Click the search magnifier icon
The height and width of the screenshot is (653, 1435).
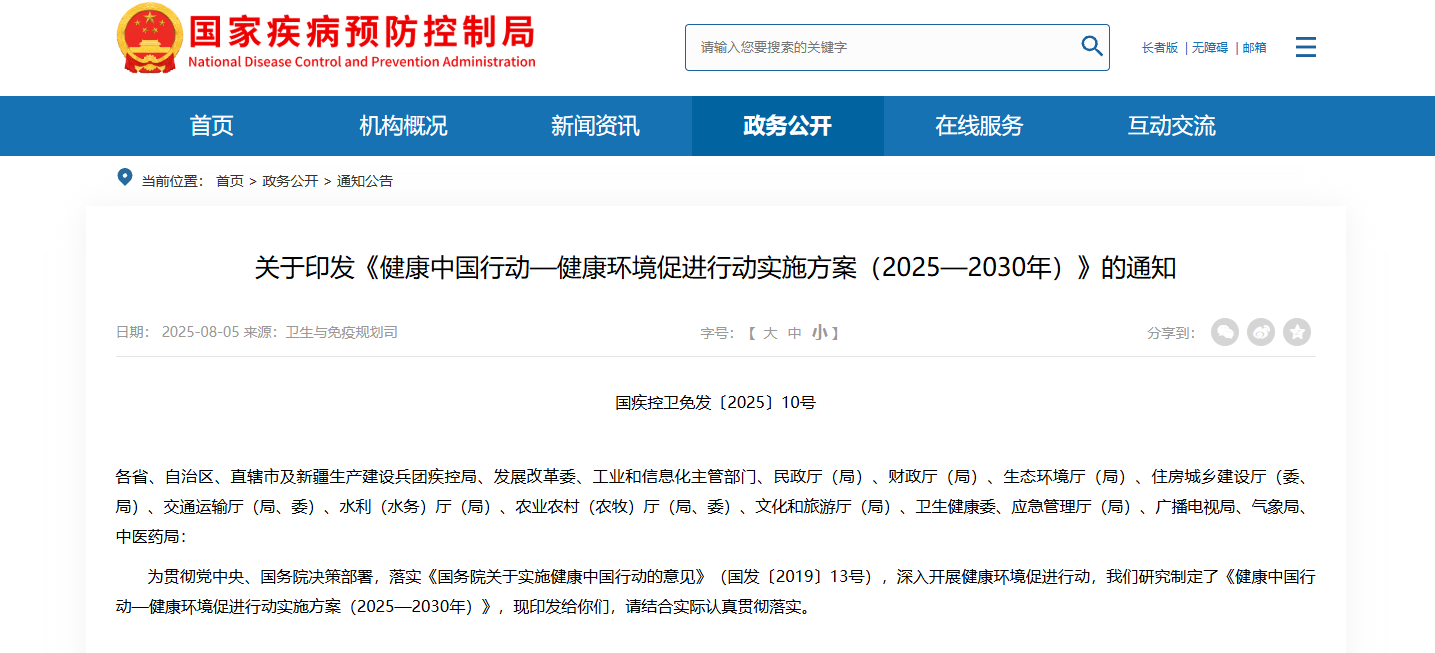click(1091, 46)
